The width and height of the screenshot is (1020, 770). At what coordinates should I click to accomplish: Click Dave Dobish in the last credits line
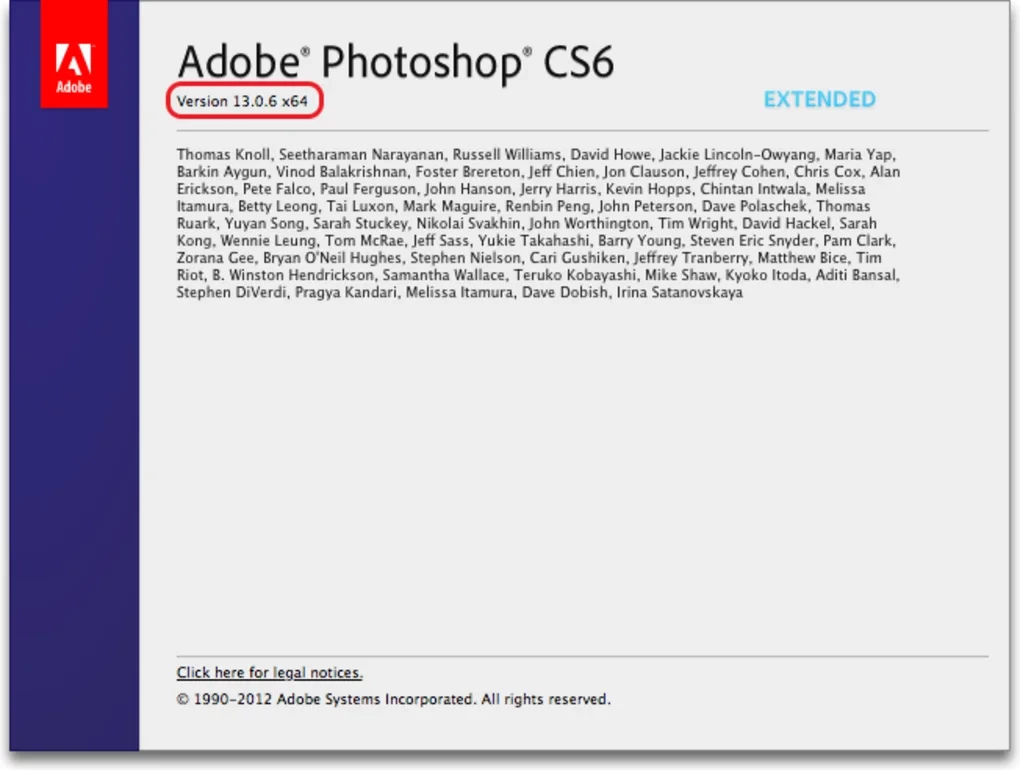tap(564, 293)
